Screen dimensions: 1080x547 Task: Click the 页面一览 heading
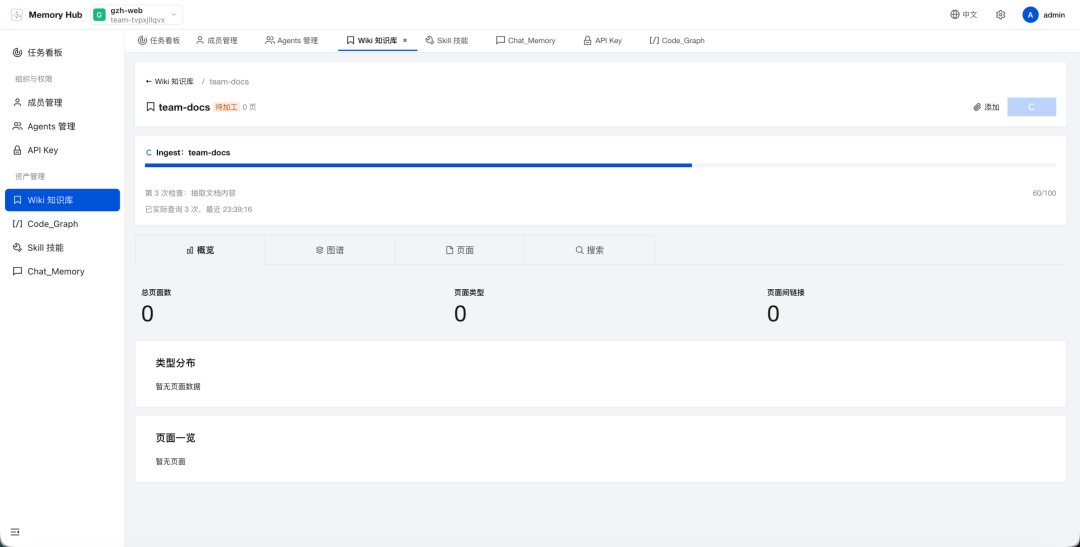(x=176, y=437)
